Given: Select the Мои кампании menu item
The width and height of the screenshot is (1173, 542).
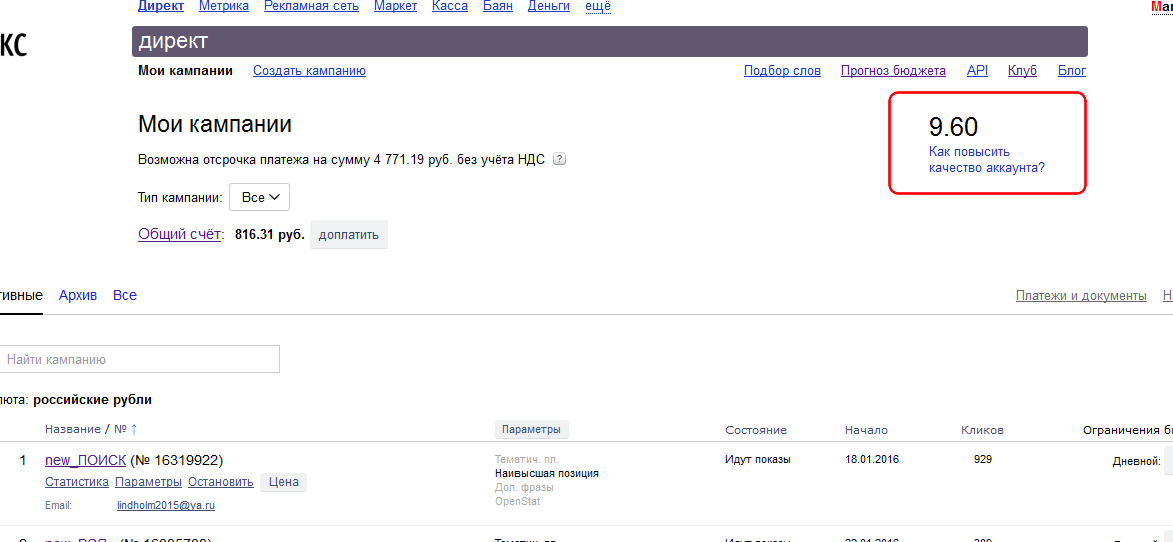Looking at the screenshot, I should click(186, 71).
